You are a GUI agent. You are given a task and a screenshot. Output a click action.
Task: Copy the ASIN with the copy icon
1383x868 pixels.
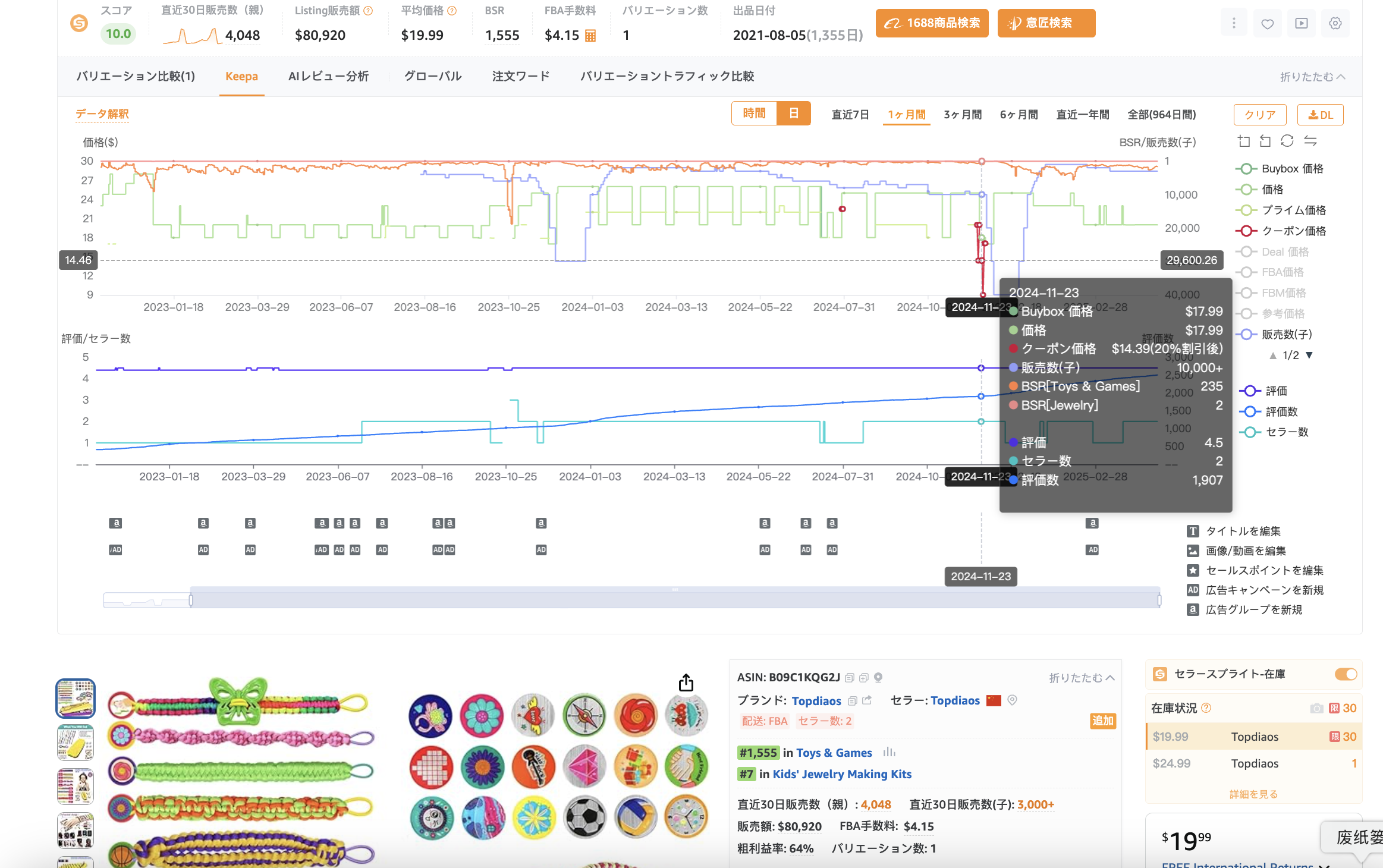(x=850, y=678)
